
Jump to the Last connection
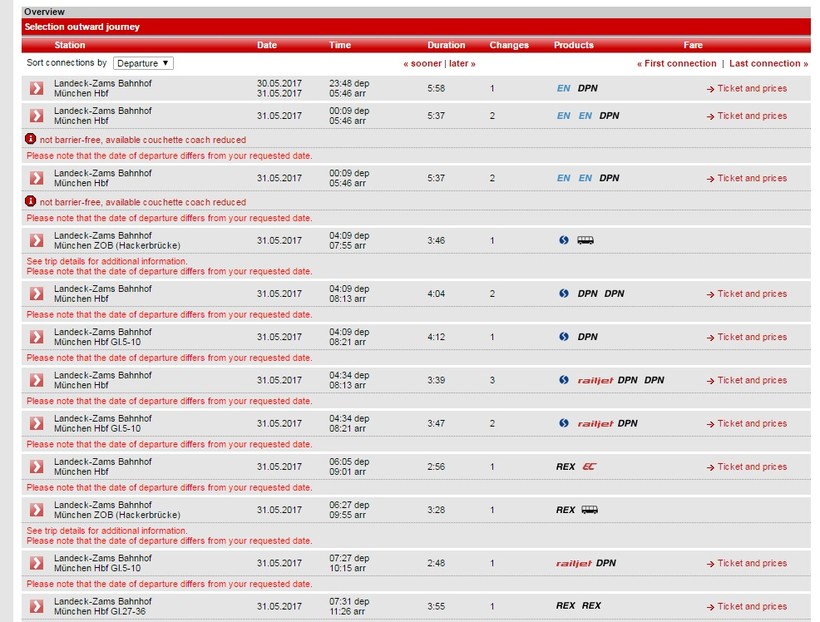point(768,63)
